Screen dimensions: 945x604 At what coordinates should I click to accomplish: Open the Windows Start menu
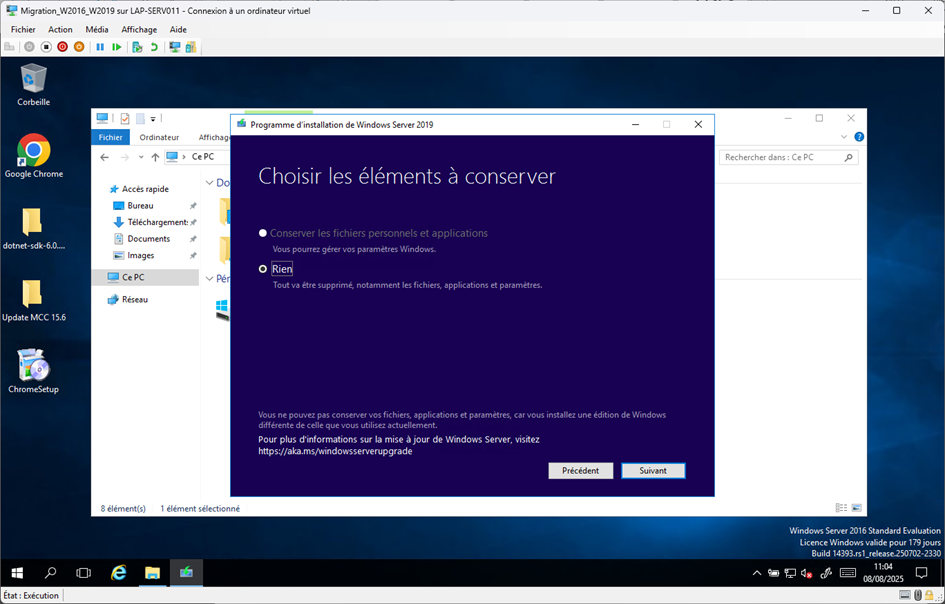[x=17, y=573]
